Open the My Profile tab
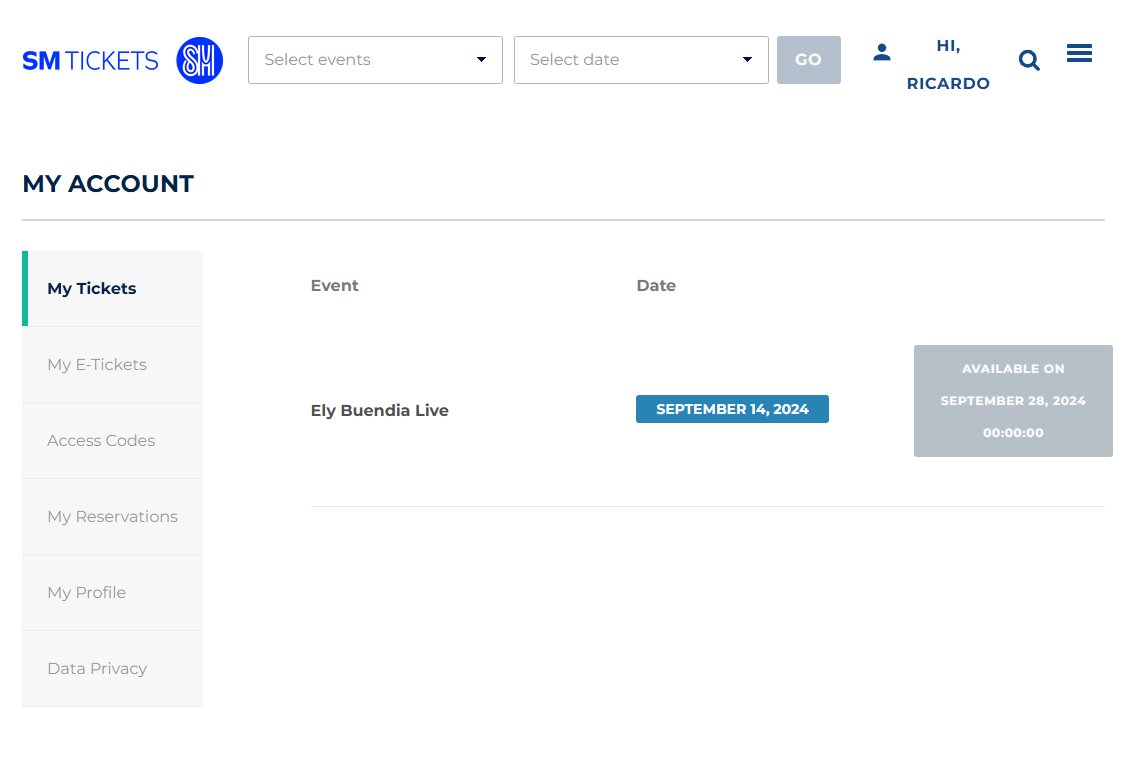This screenshot has width=1128, height=759. tap(112, 593)
